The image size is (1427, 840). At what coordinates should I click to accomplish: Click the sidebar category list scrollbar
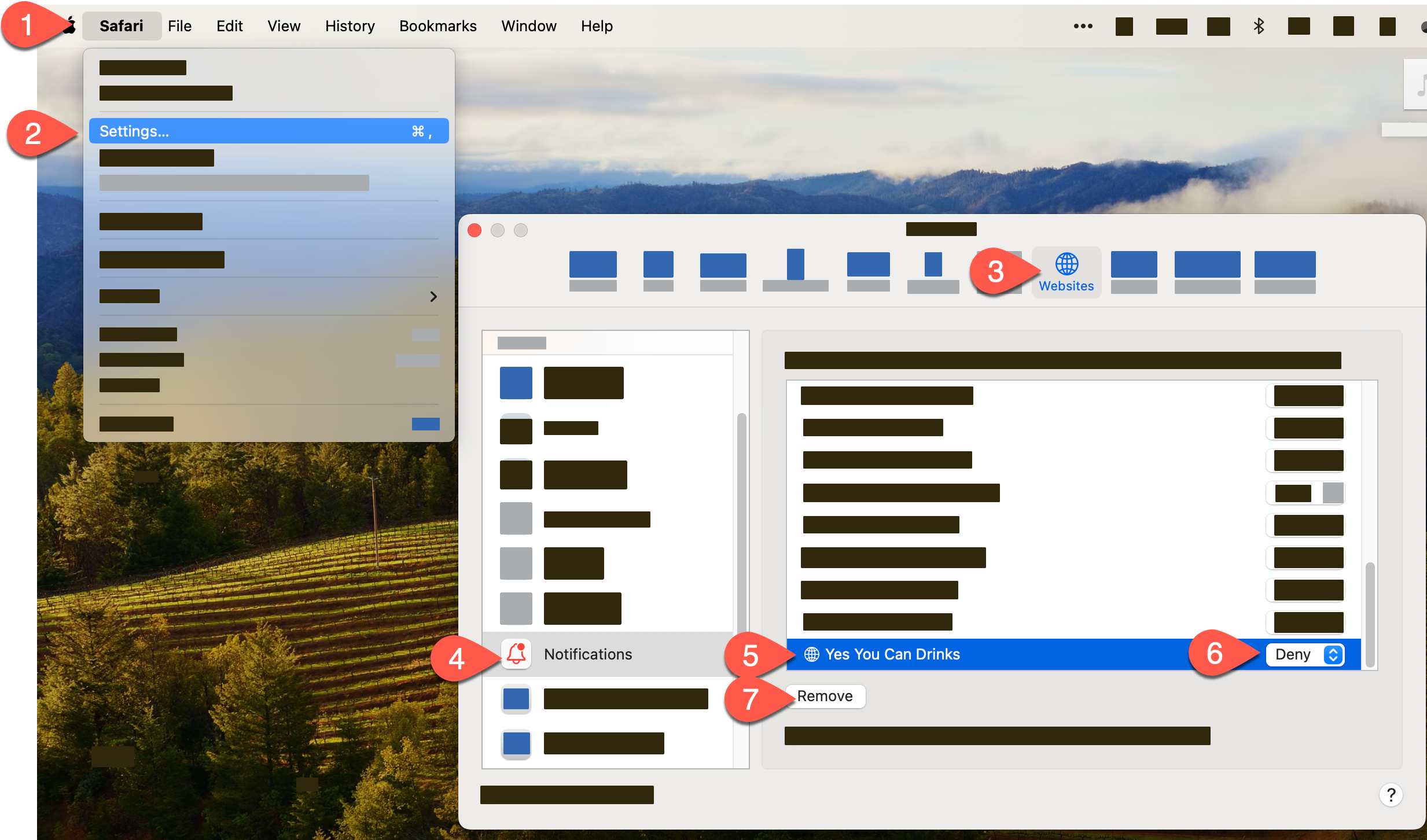[x=741, y=521]
